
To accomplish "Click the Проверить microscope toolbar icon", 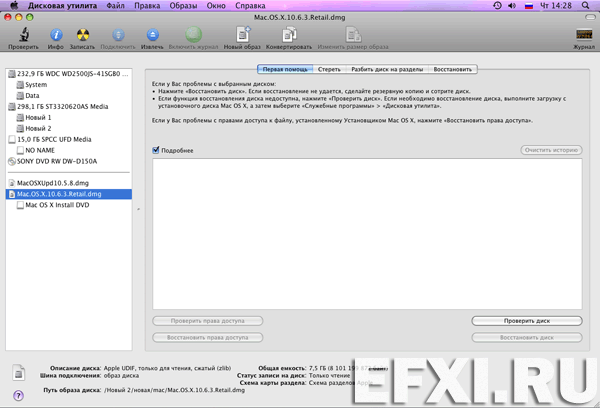I will click(x=24, y=35).
